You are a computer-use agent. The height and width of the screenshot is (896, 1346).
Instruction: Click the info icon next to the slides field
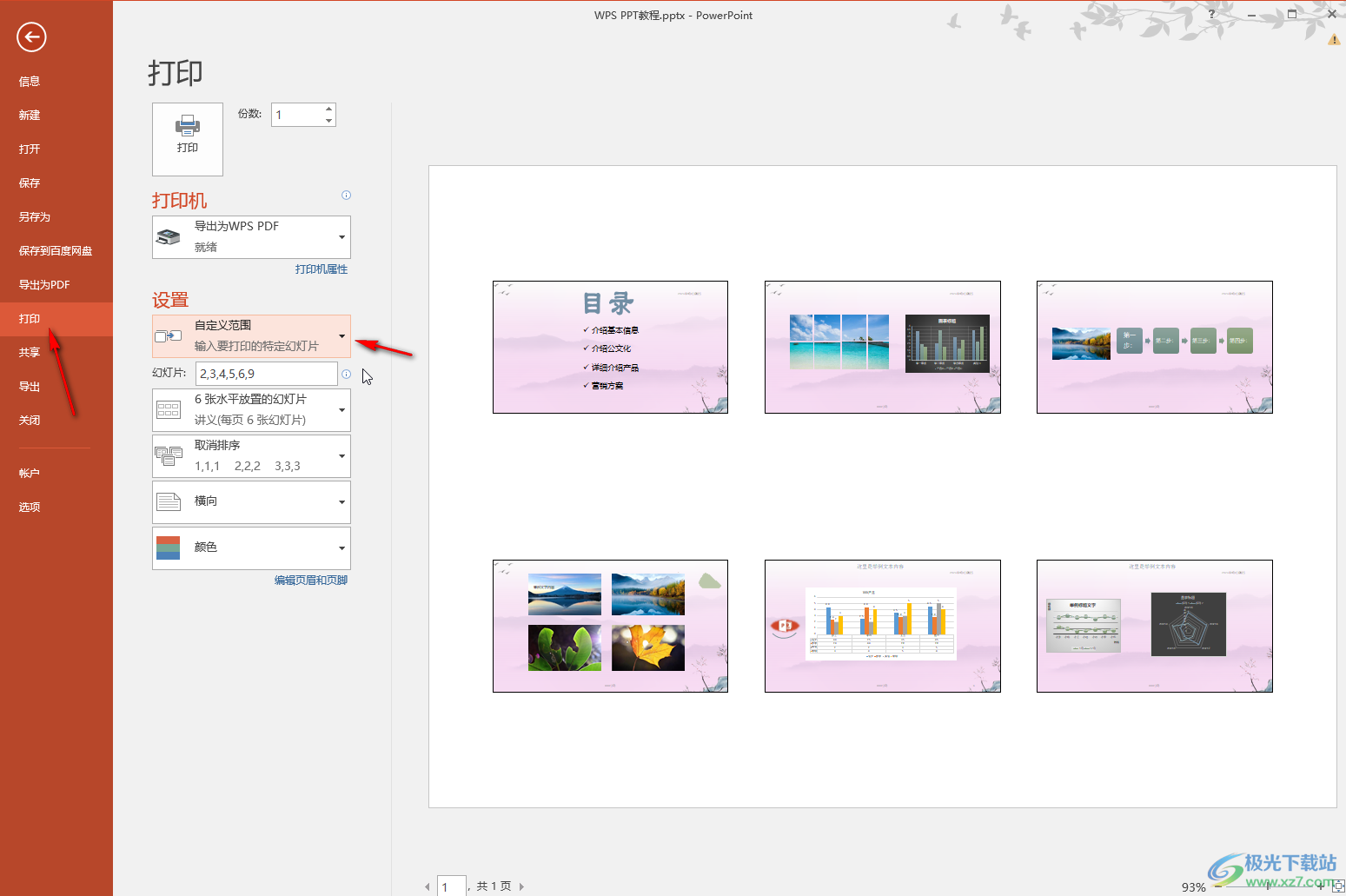pos(346,374)
